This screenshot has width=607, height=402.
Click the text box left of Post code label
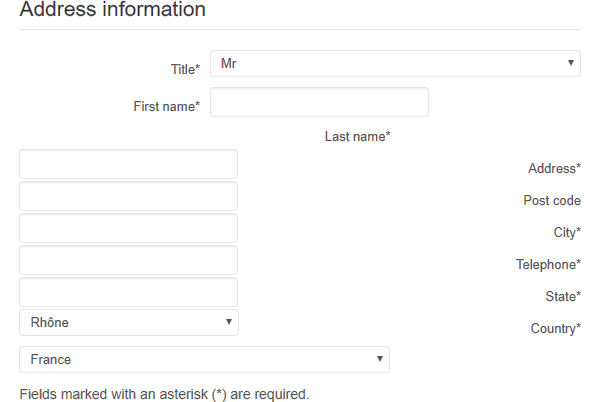pyautogui.click(x=128, y=196)
